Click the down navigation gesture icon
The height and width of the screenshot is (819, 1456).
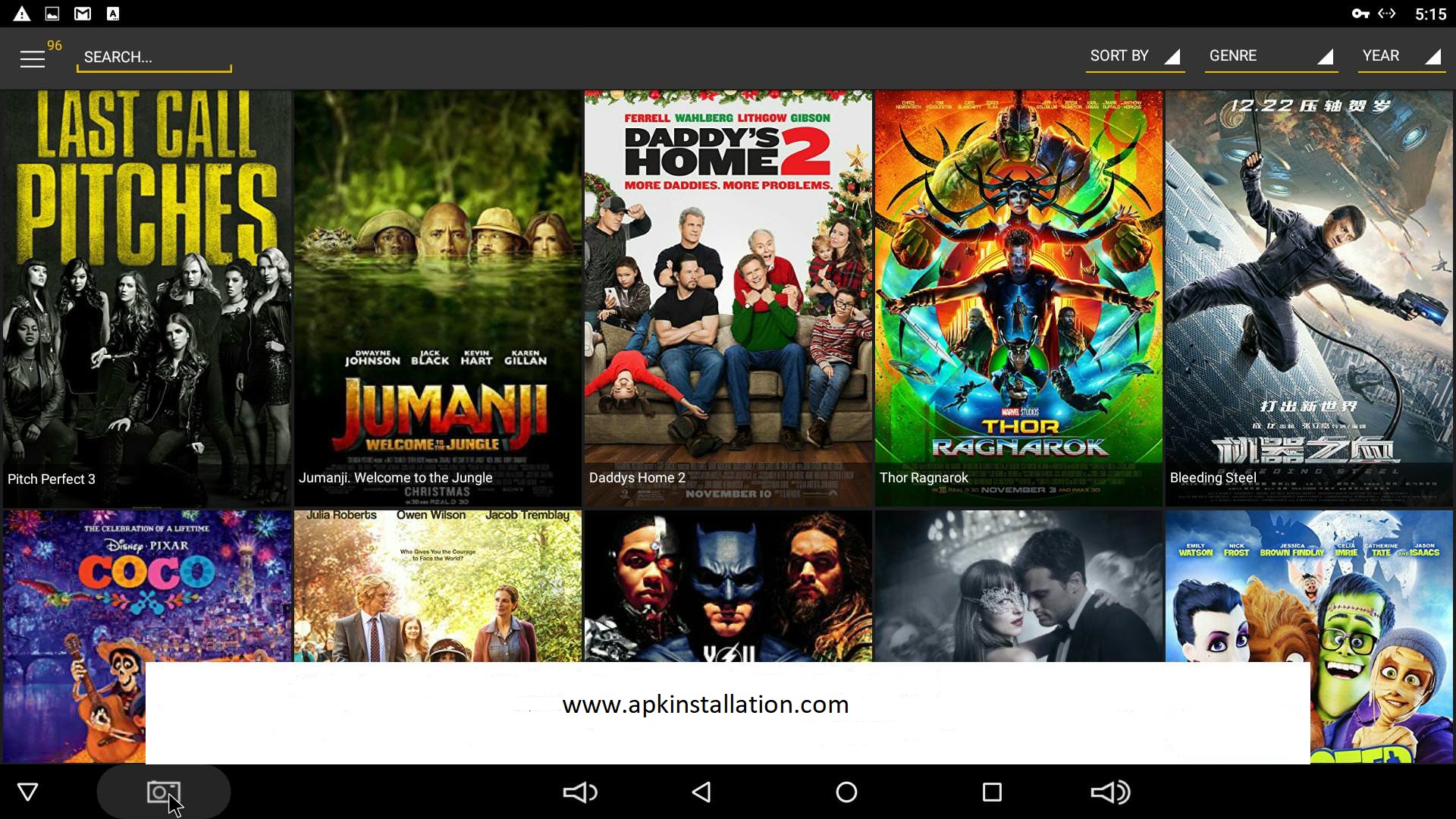coord(27,791)
